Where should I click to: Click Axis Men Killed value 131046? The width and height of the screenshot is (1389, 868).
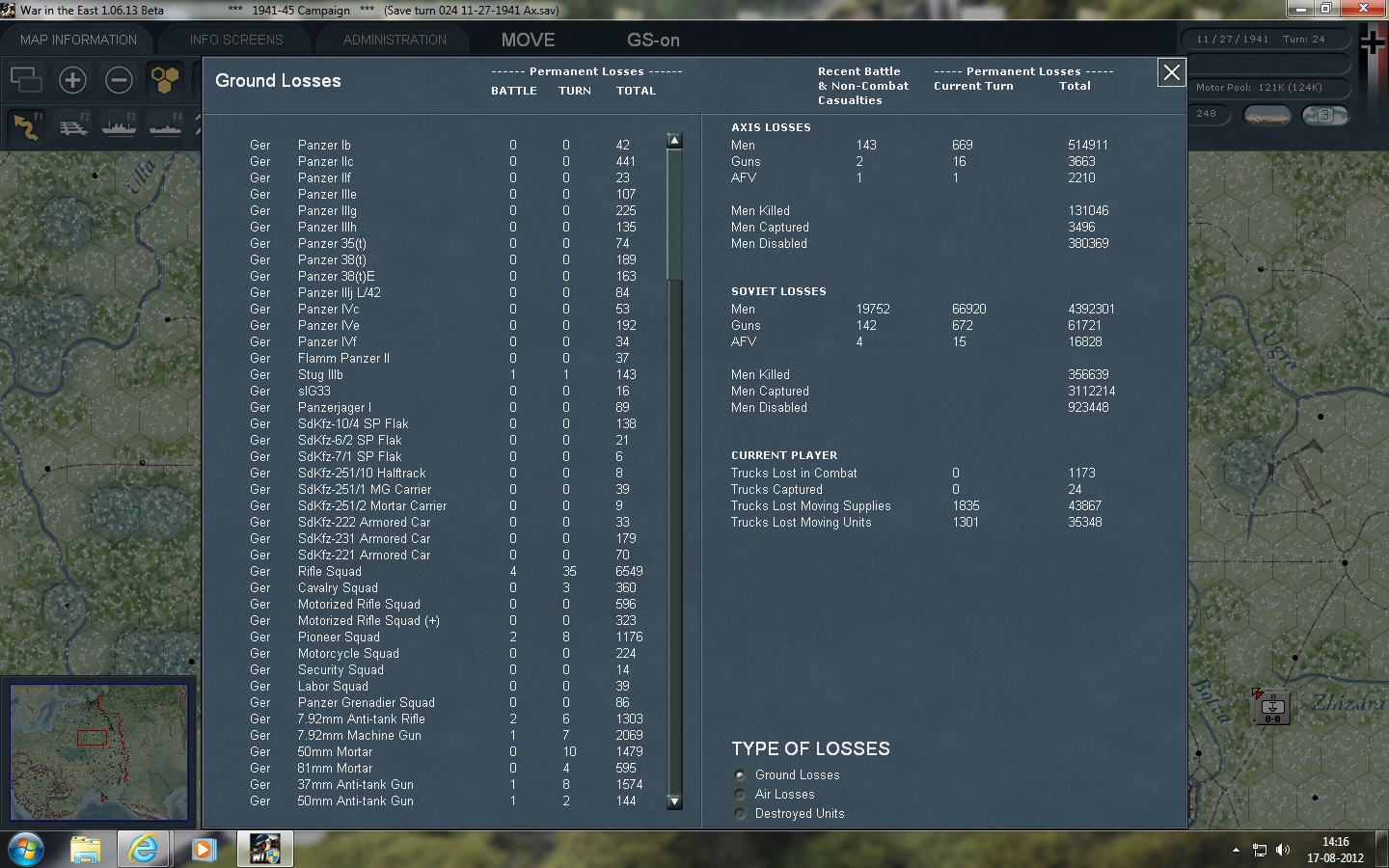(x=1088, y=210)
